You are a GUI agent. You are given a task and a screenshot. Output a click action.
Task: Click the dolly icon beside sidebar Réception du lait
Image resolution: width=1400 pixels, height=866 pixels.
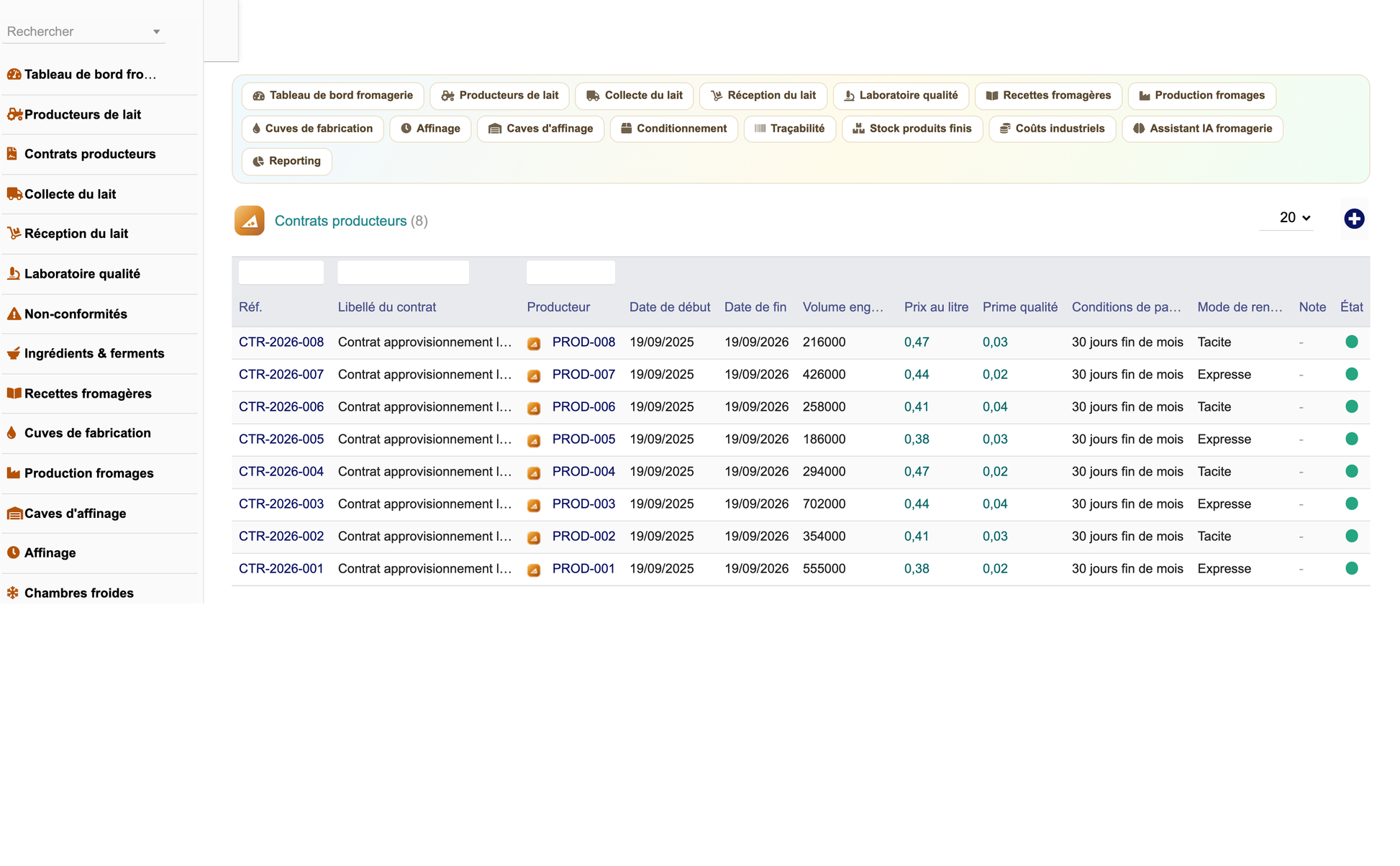14,234
